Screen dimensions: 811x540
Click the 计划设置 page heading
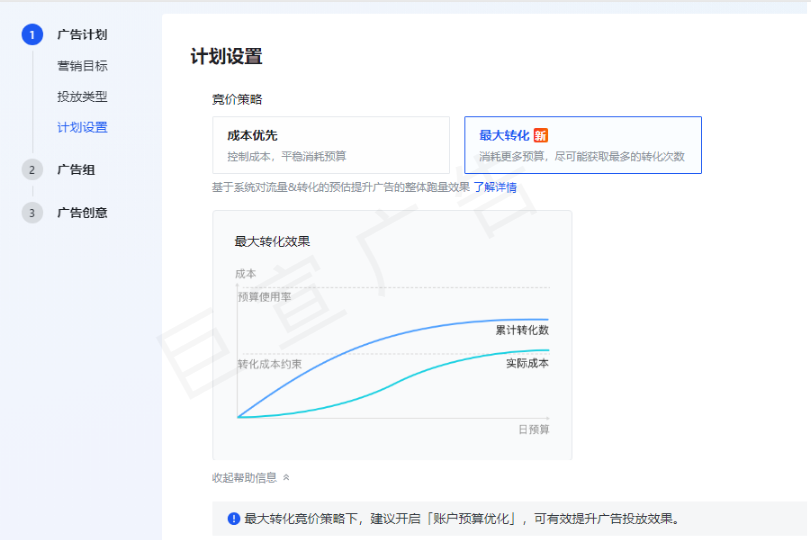click(227, 56)
